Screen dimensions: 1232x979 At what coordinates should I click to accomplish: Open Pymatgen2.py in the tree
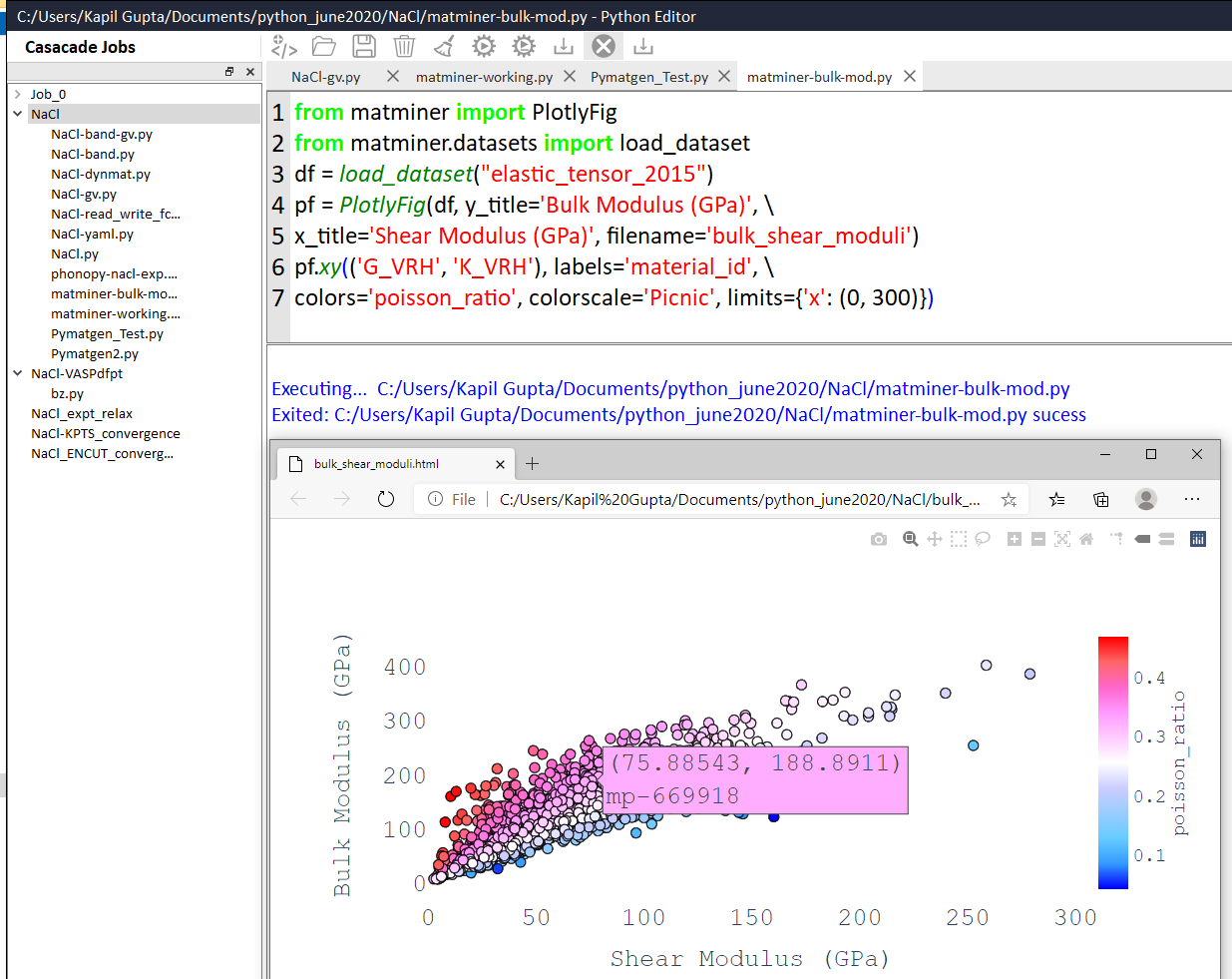pyautogui.click(x=95, y=354)
